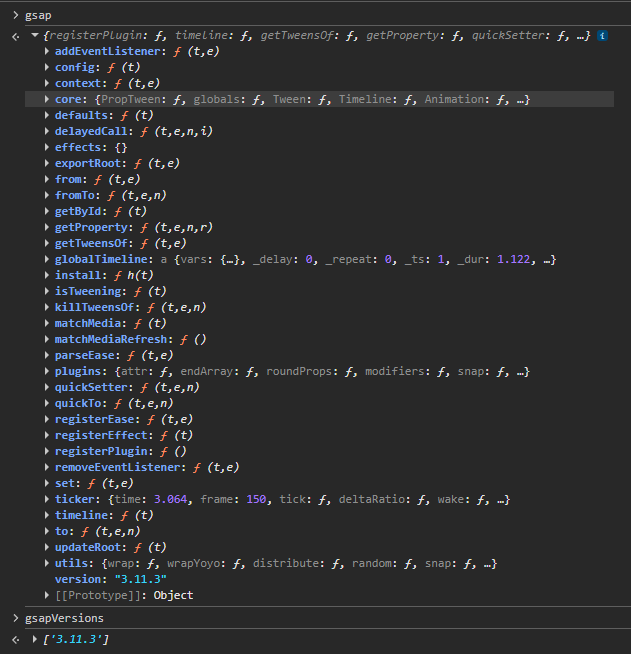Expand the utils object entry

[47, 563]
